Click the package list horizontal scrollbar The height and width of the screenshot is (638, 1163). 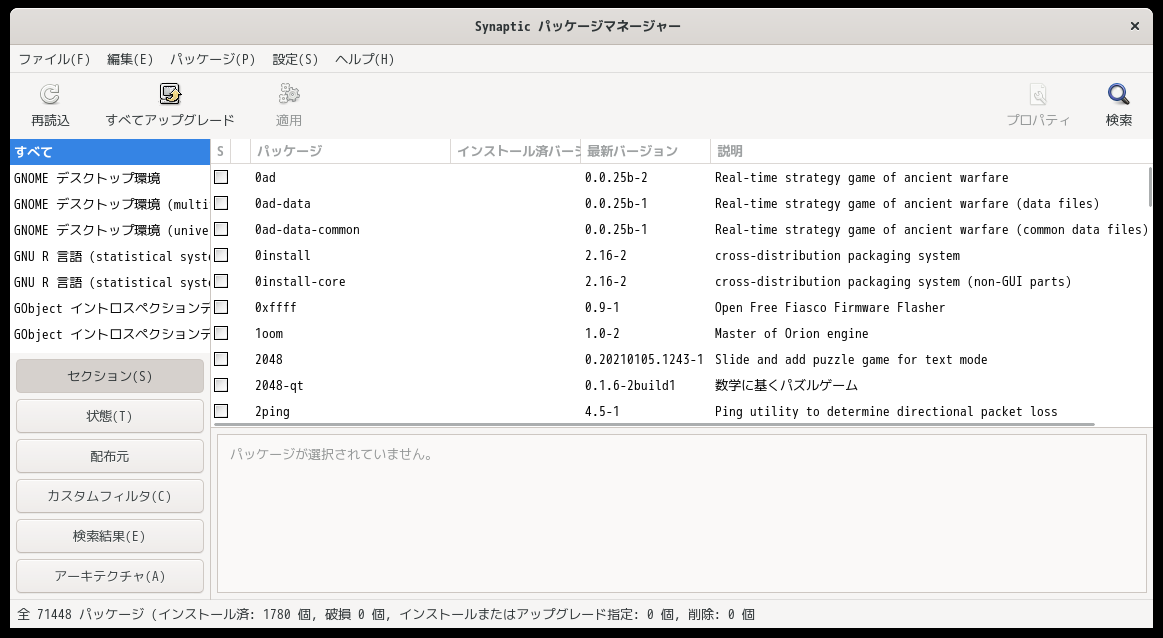click(654, 424)
